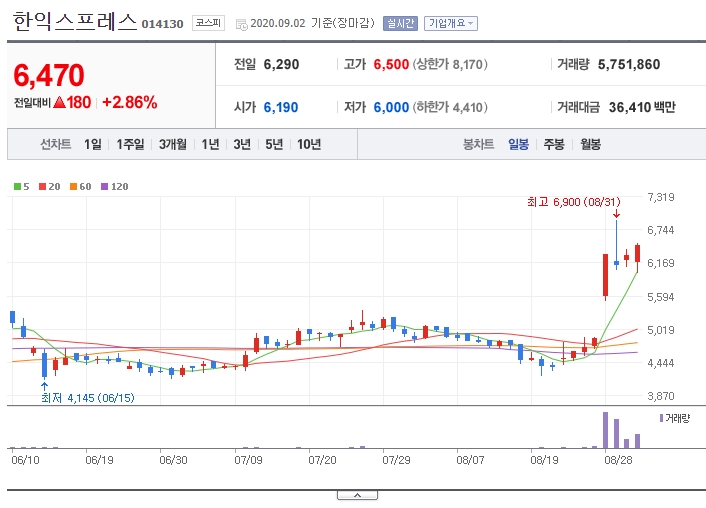Click the change percentage +2.86%
The width and height of the screenshot is (706, 508).
tap(130, 102)
